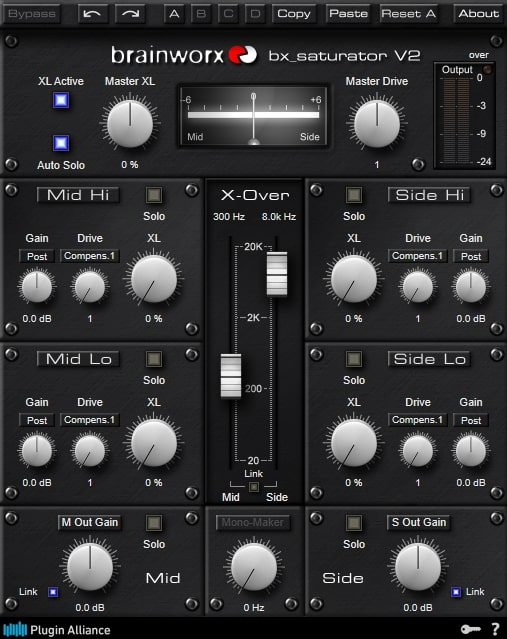This screenshot has width=507, height=639.
Task: Click the Side Hi Drive knob
Action: (x=418, y=287)
